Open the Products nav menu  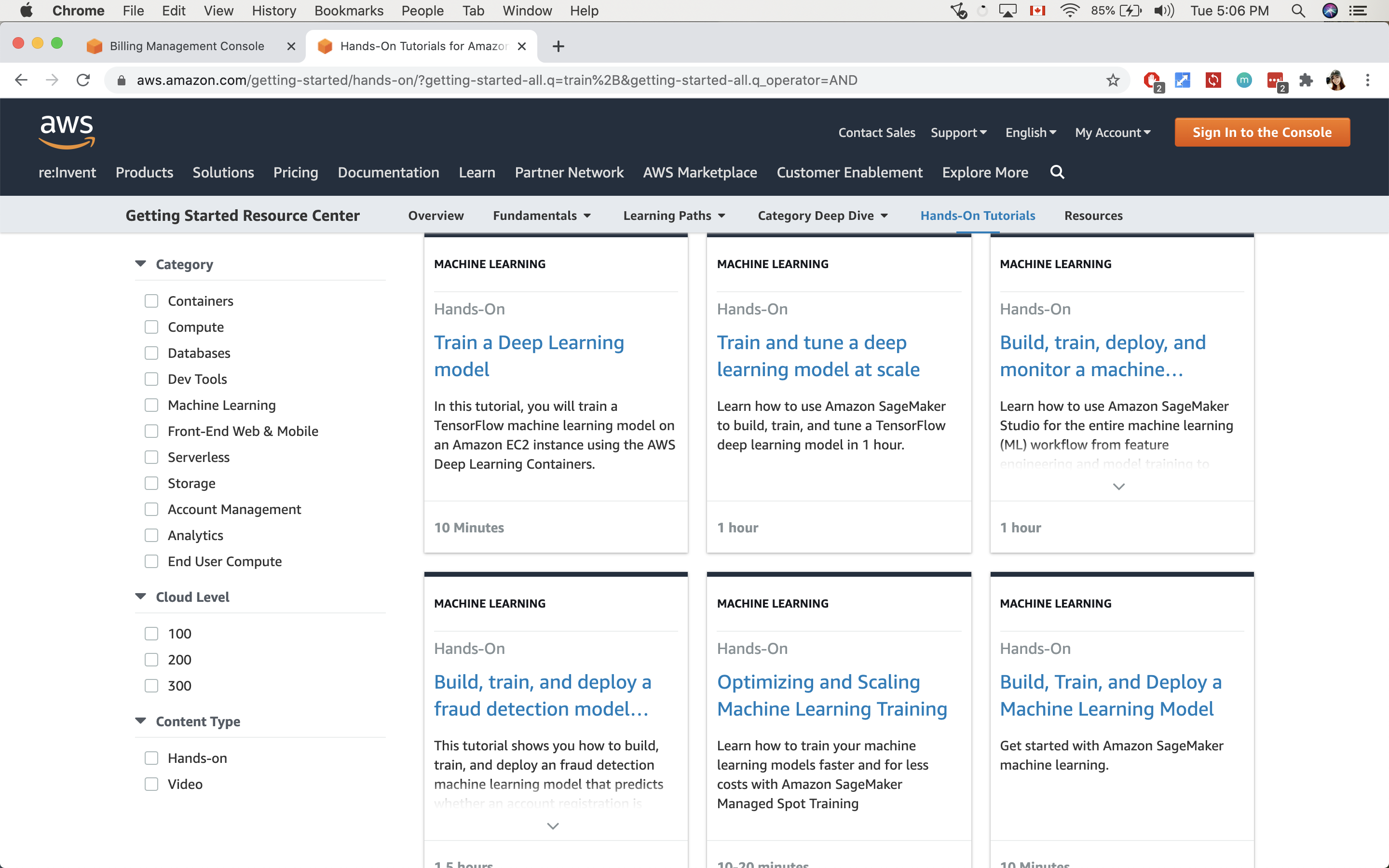point(144,172)
